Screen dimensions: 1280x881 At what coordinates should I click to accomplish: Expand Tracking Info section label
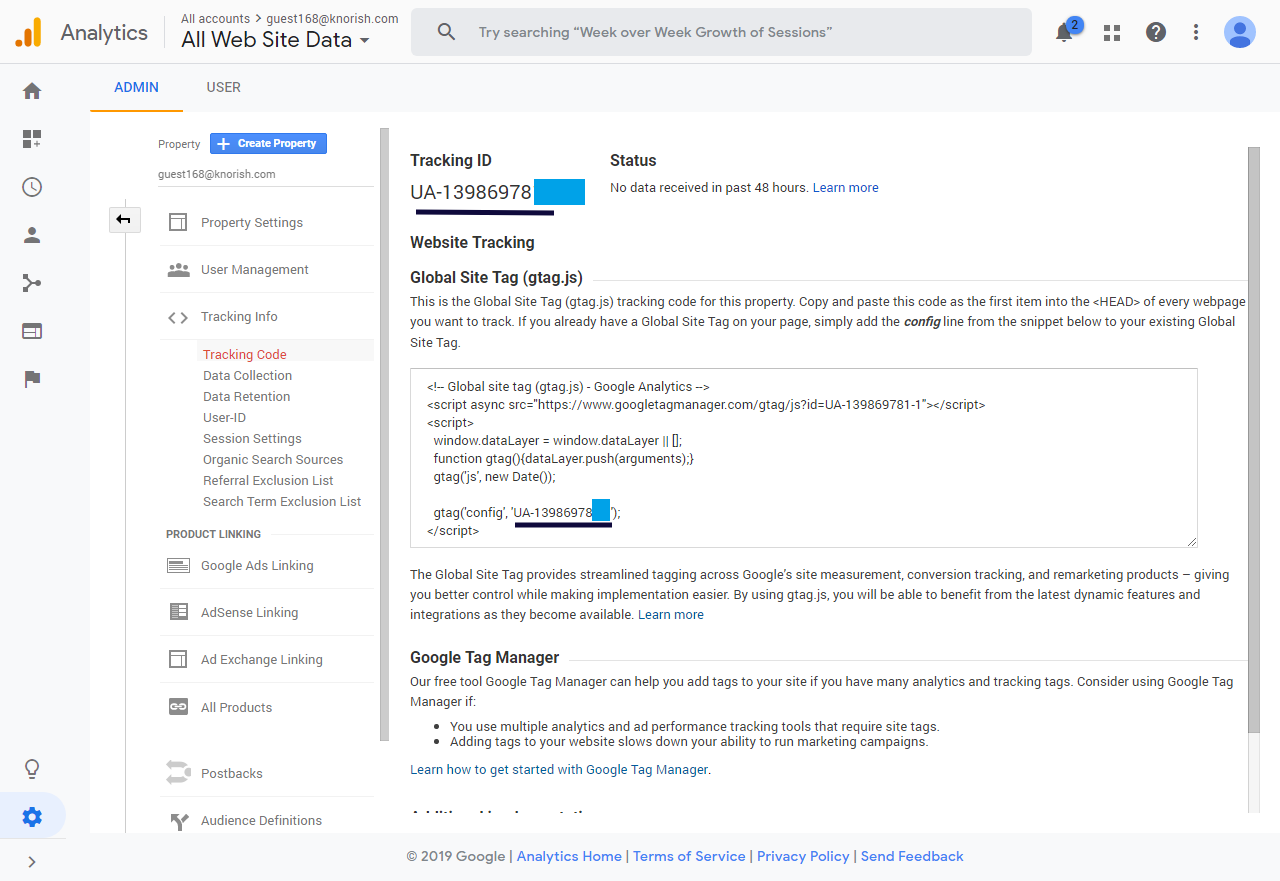239,316
